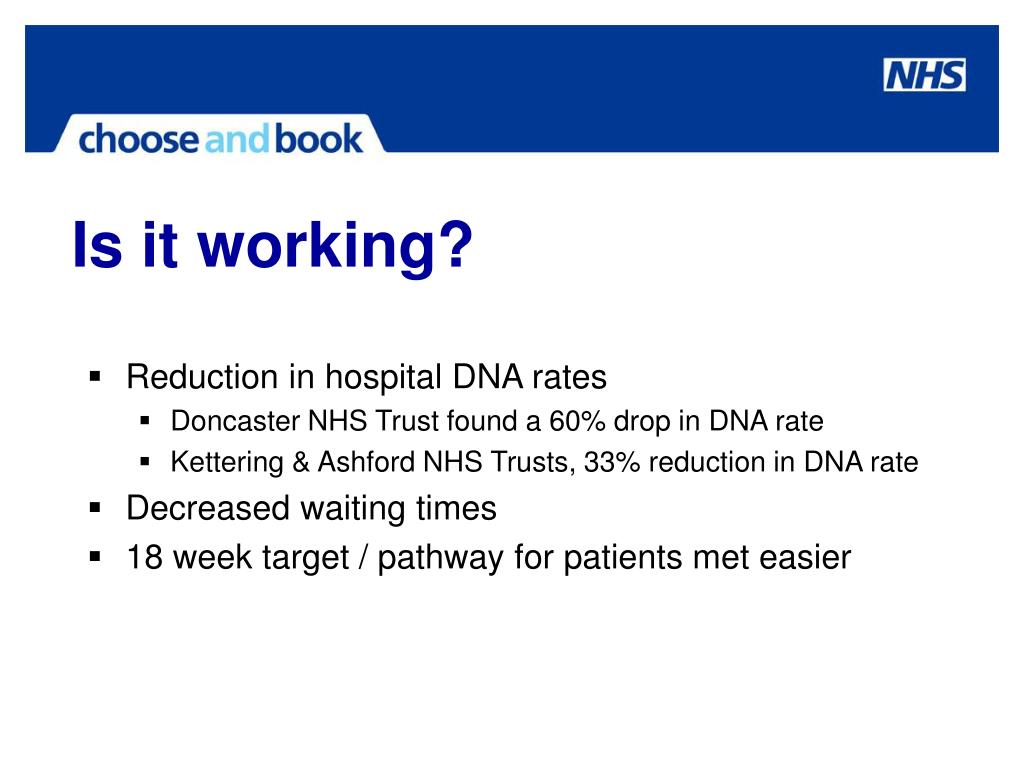This screenshot has width=1024, height=768.
Task: Click the sub-bullet before 'Kettering & Ashford'
Action: tap(145, 462)
